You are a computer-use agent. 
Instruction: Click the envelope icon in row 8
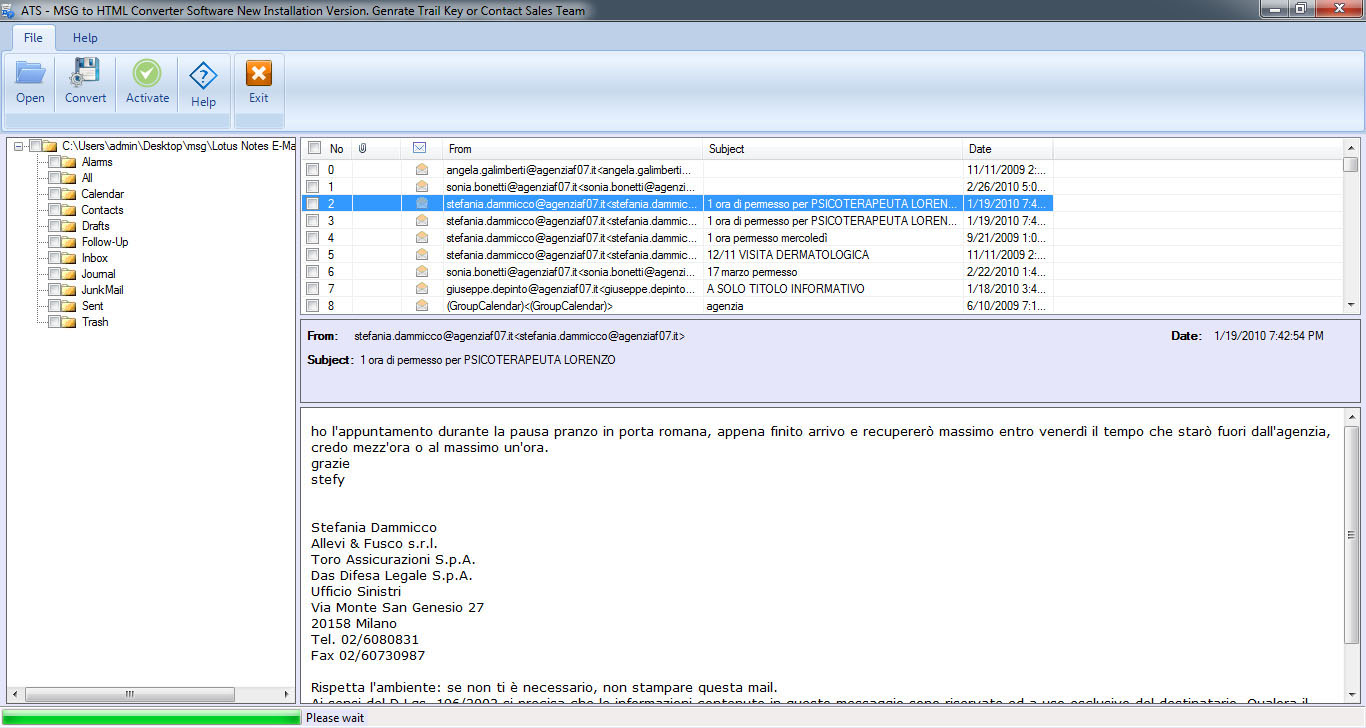[421, 305]
